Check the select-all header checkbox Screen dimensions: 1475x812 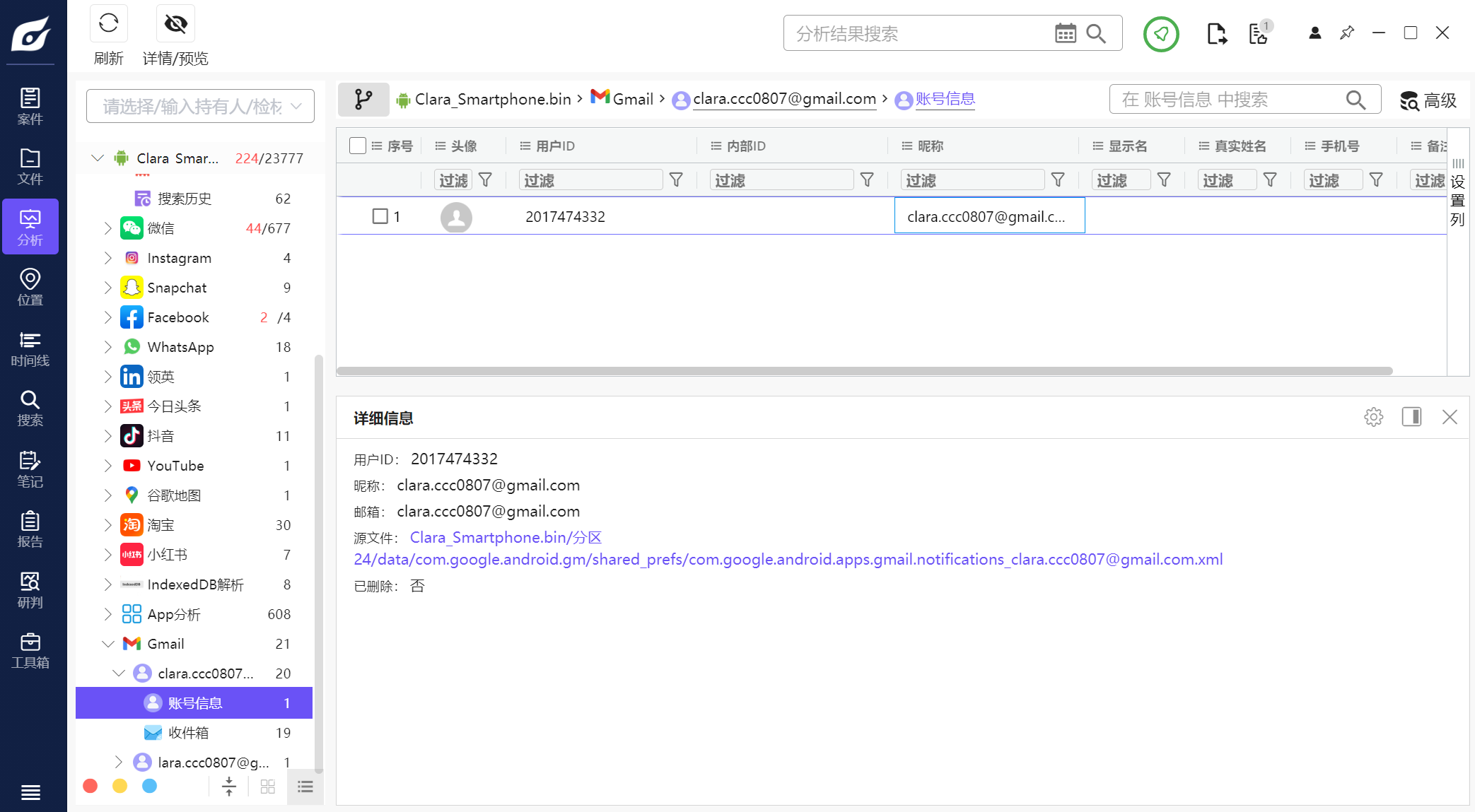pyautogui.click(x=358, y=146)
